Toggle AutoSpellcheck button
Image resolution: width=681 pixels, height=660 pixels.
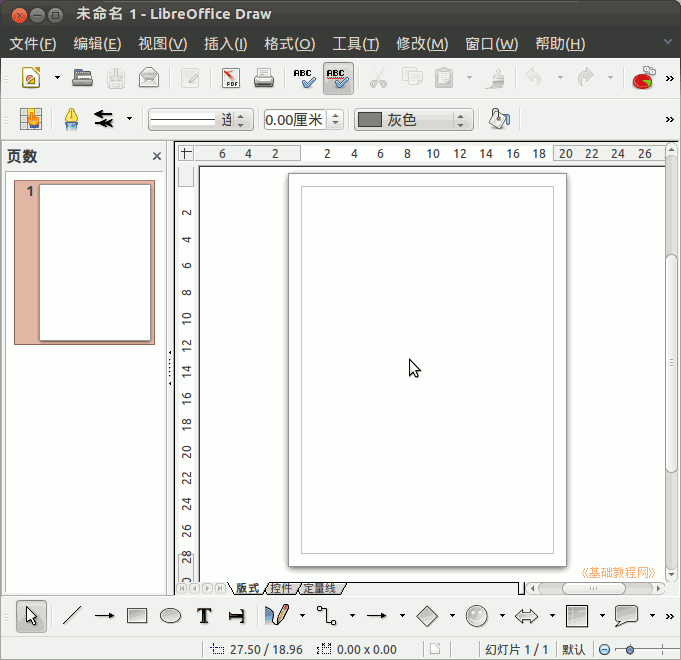[338, 78]
